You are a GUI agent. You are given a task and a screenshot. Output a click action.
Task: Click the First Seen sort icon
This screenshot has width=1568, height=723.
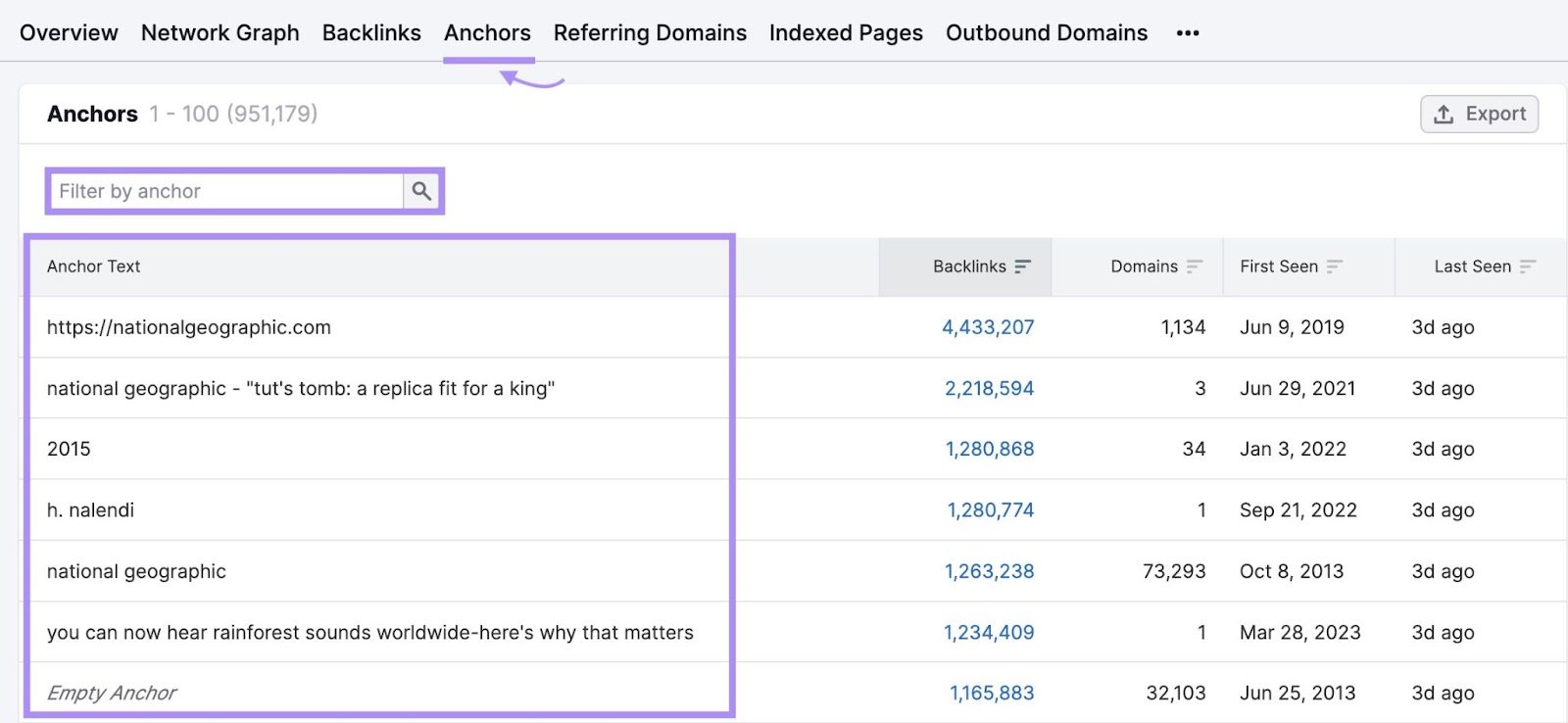click(x=1334, y=266)
